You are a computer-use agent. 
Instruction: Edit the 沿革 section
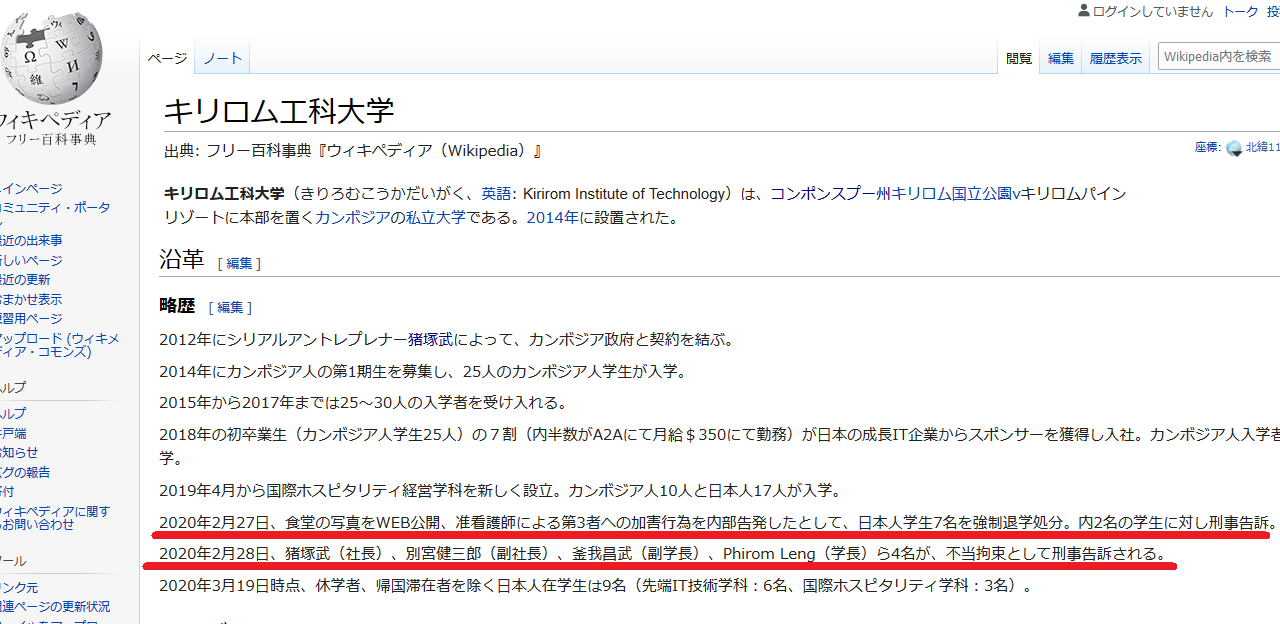click(239, 263)
